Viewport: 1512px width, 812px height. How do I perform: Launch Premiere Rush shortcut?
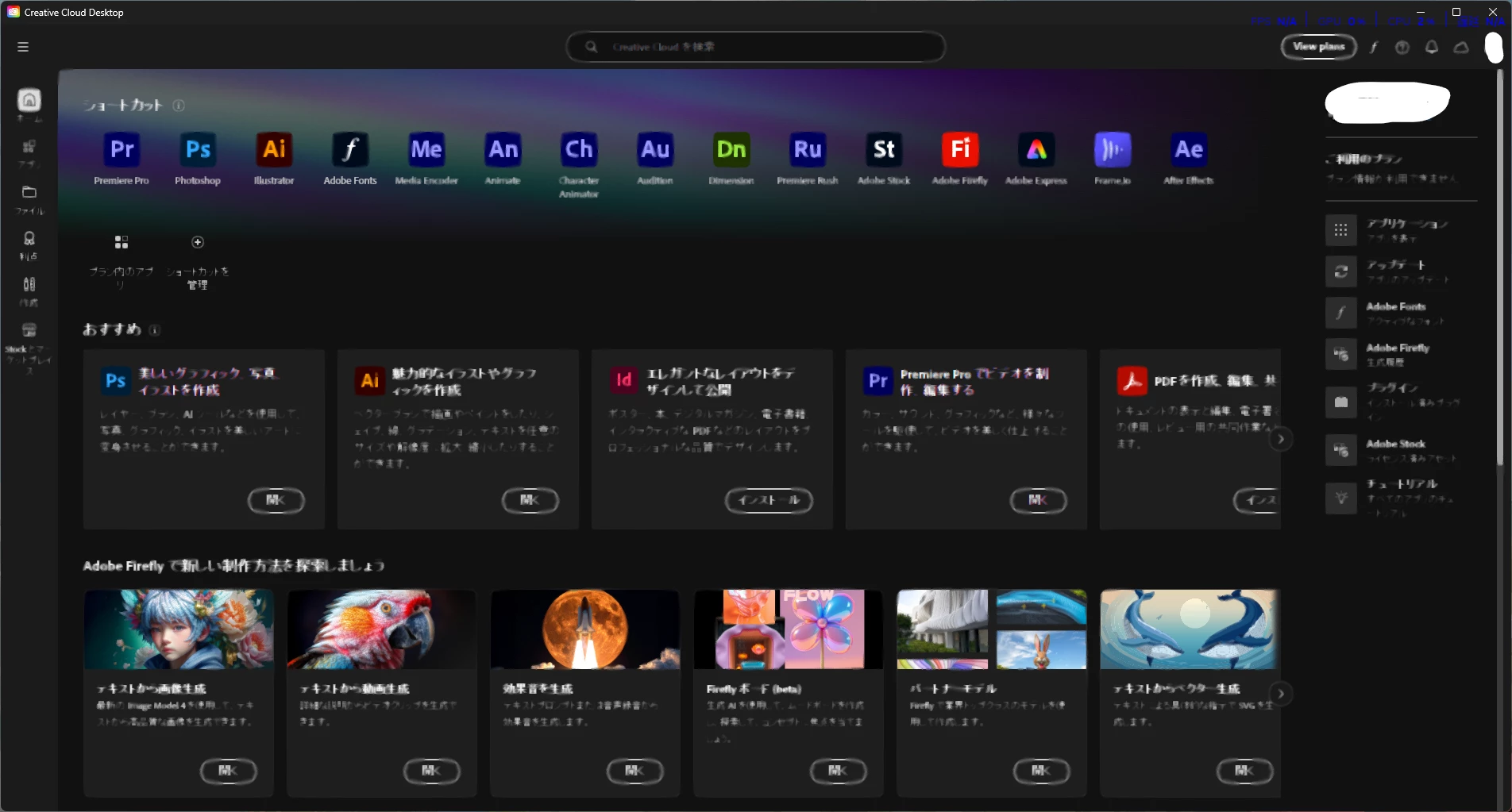(808, 149)
